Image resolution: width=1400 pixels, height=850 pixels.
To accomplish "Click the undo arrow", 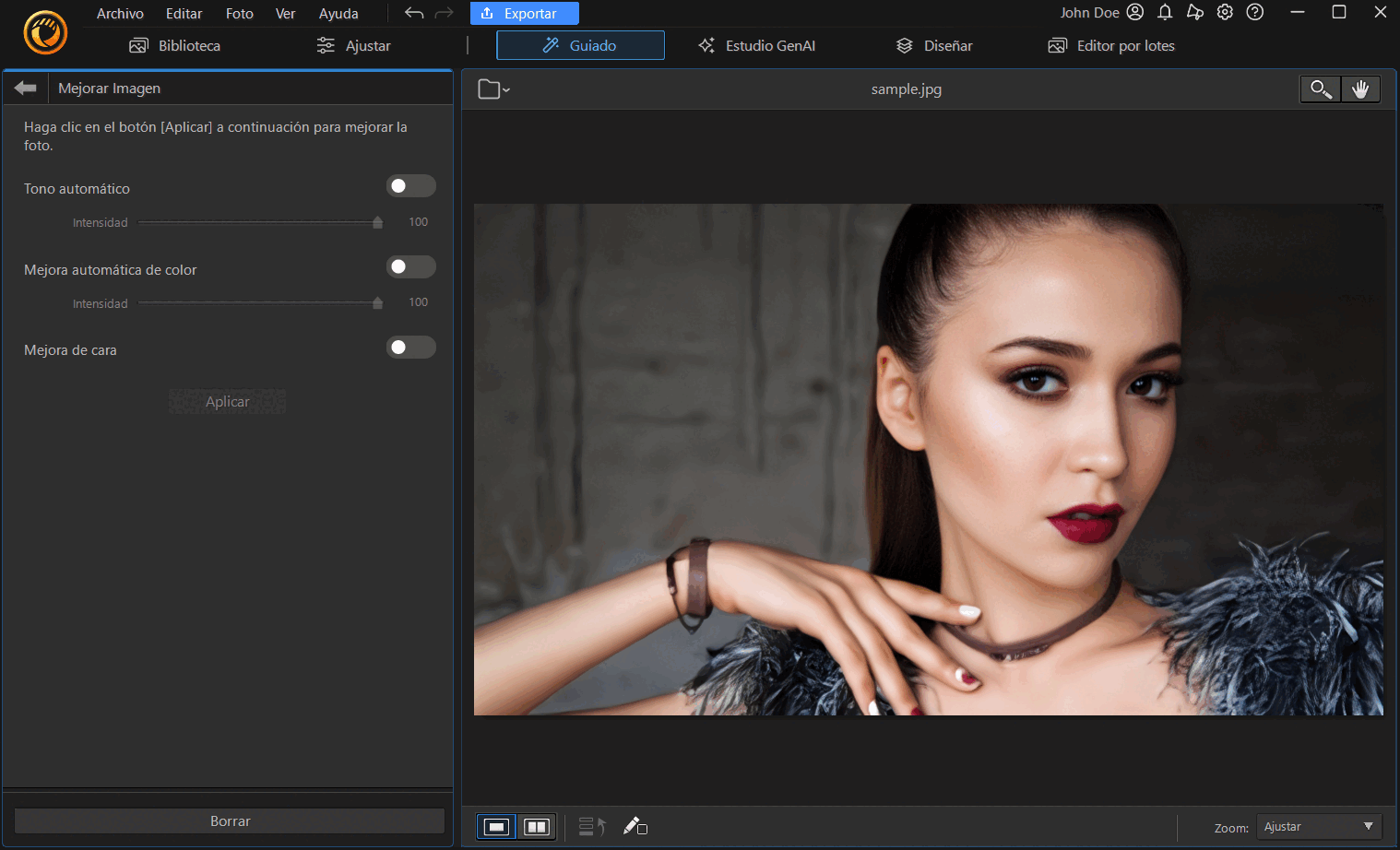I will (412, 13).
